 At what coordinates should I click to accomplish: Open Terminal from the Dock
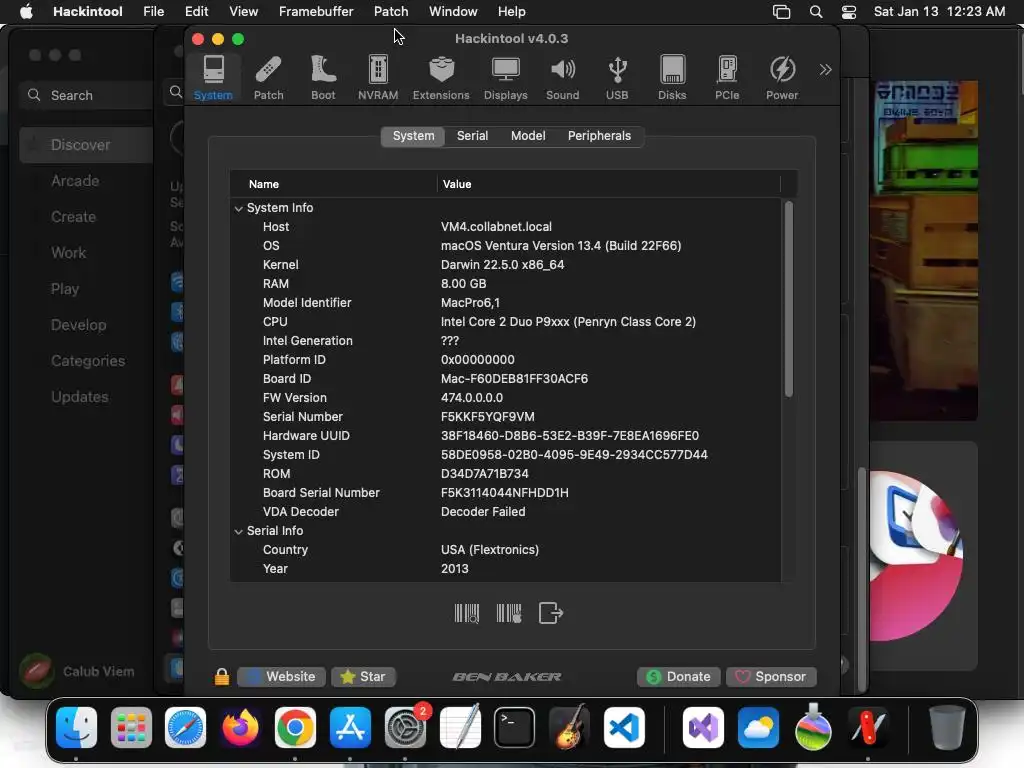tap(514, 728)
